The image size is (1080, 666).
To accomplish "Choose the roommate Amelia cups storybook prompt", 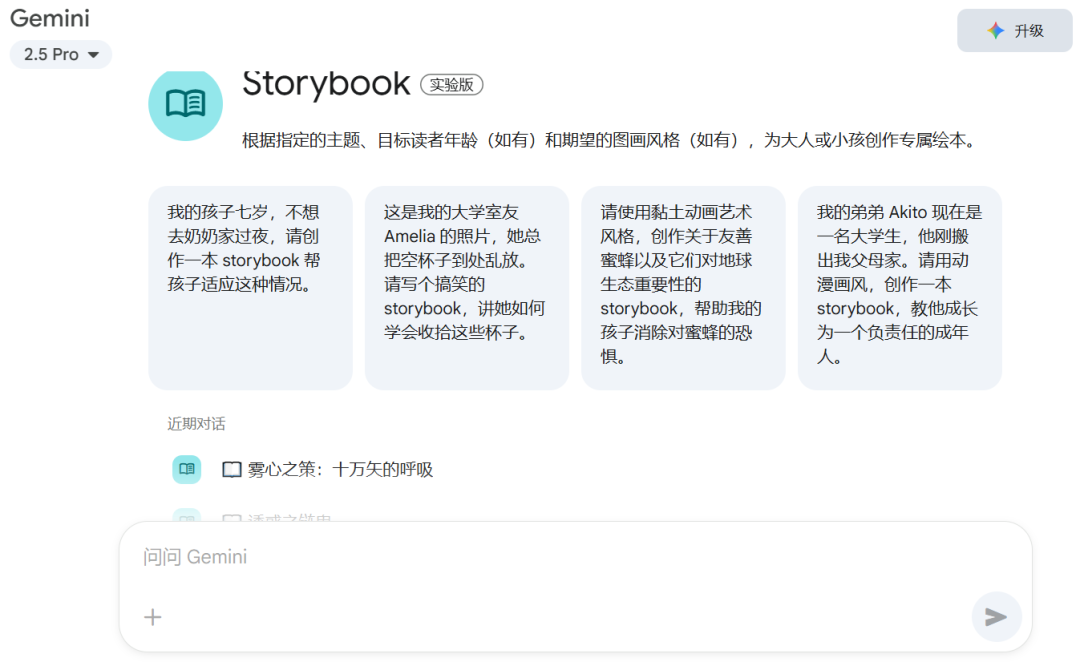I will (466, 287).
